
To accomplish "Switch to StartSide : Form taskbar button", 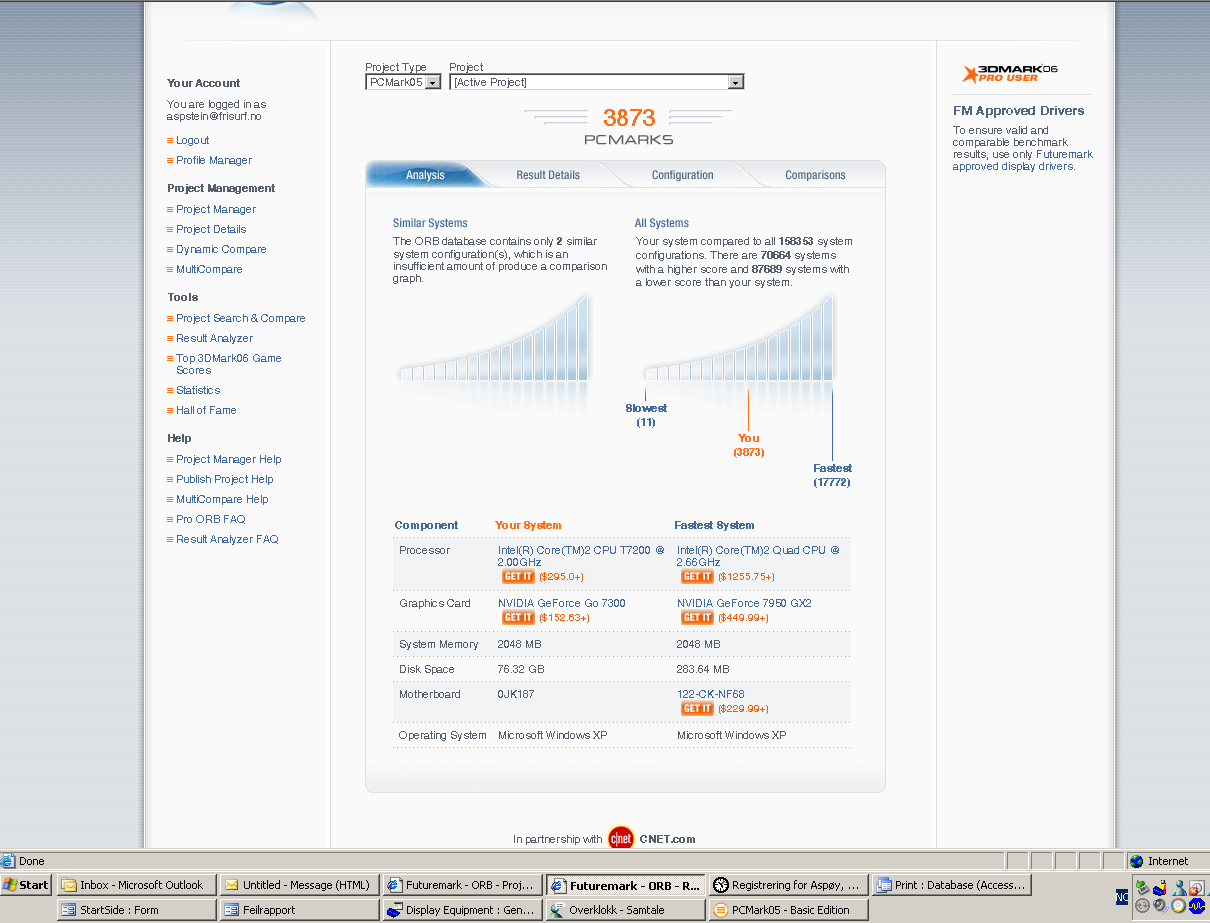I will (137, 910).
